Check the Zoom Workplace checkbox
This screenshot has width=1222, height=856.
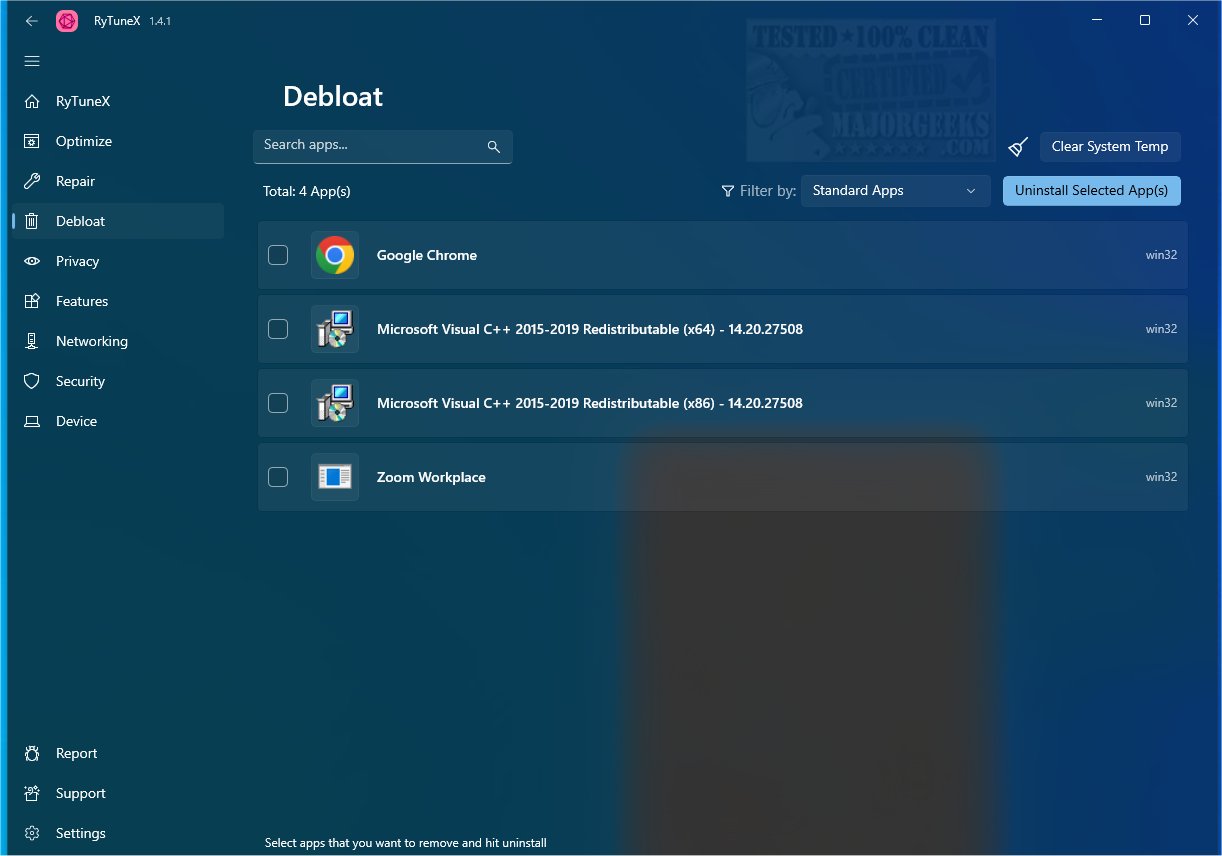click(x=278, y=477)
